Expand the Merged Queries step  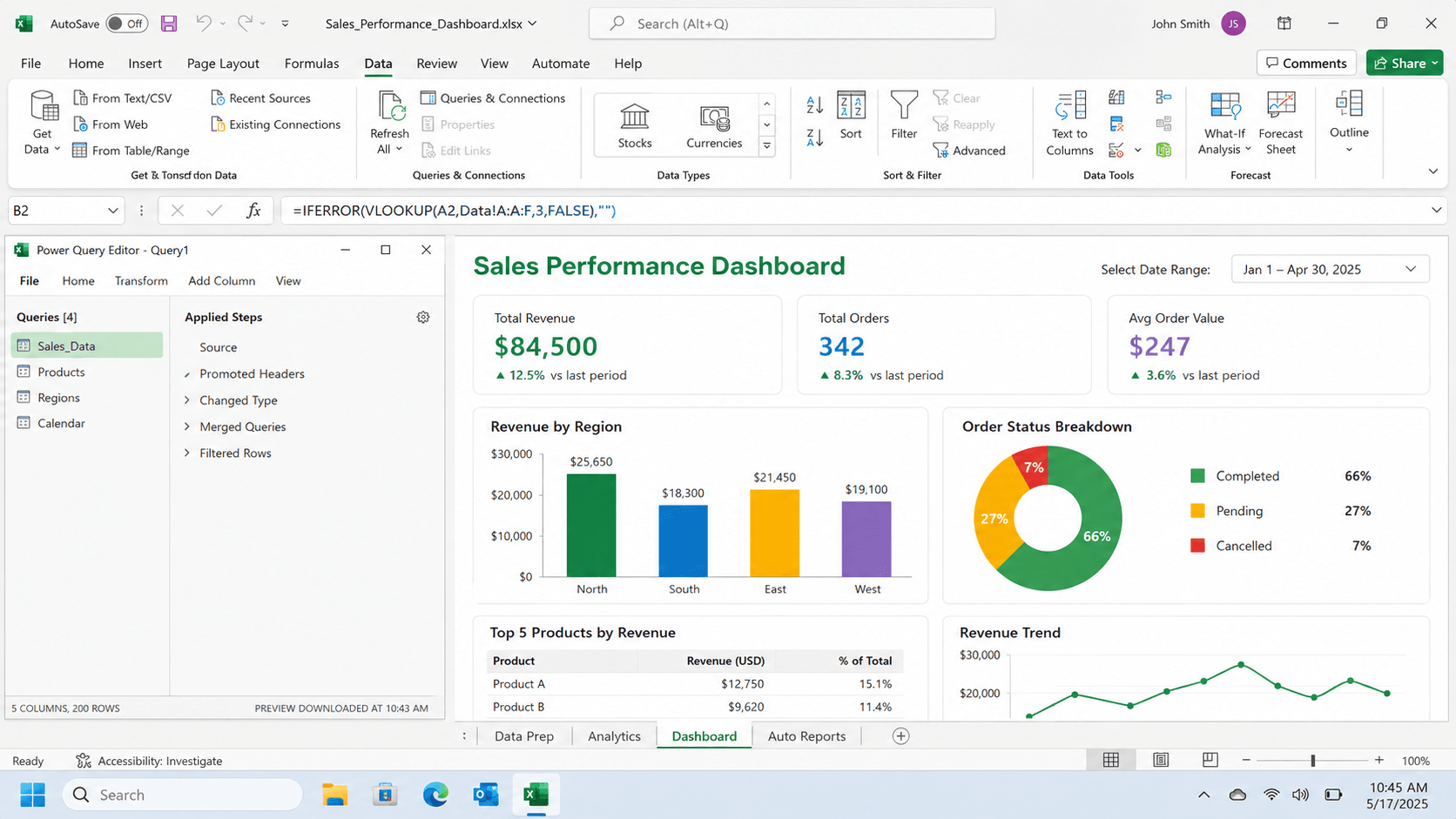[187, 426]
